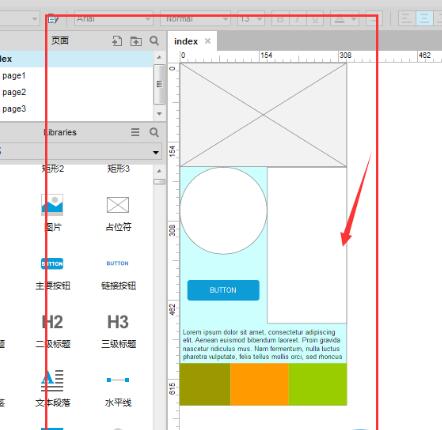The image size is (442, 430).
Task: Select the olive colored rectangle
Action: click(x=205, y=384)
